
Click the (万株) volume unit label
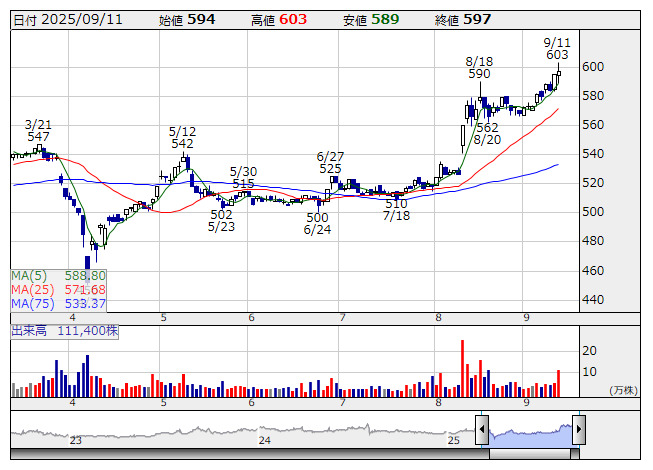(623, 390)
